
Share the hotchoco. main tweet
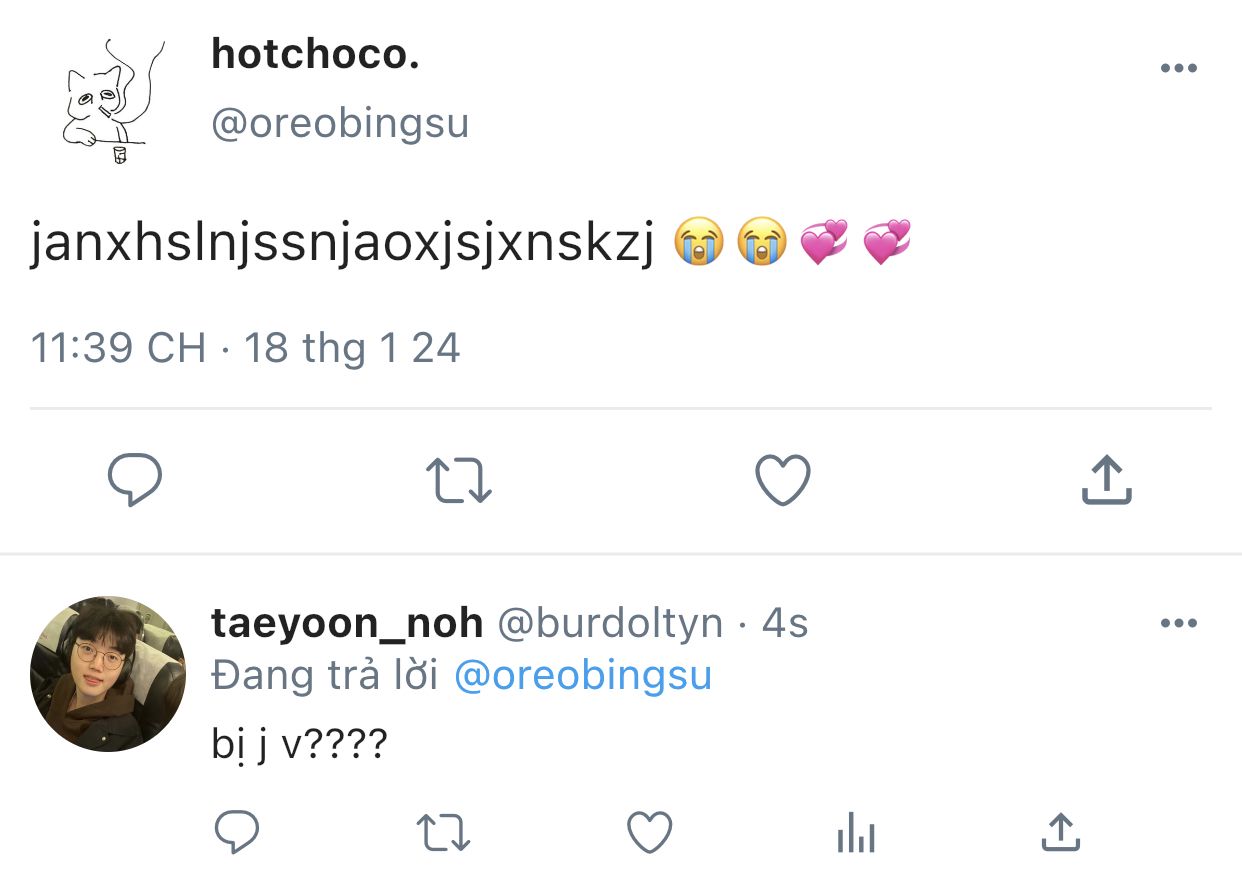pyautogui.click(x=1107, y=481)
